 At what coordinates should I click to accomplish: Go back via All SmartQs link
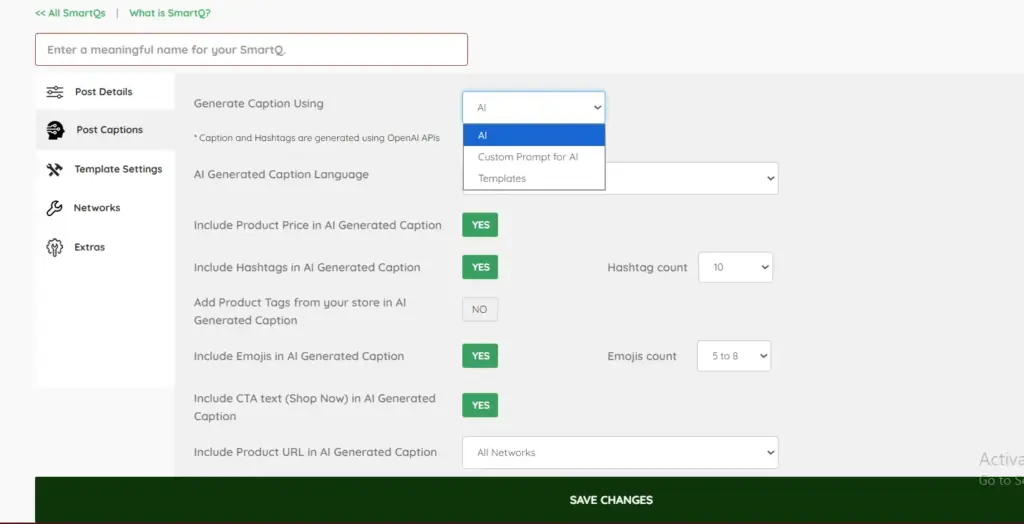70,13
